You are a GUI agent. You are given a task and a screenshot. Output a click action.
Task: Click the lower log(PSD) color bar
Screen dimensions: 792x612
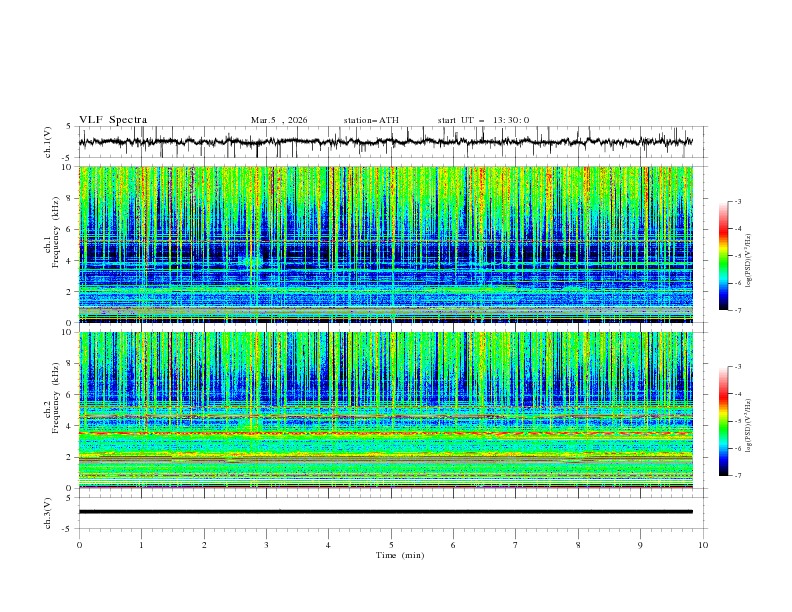[x=723, y=421]
